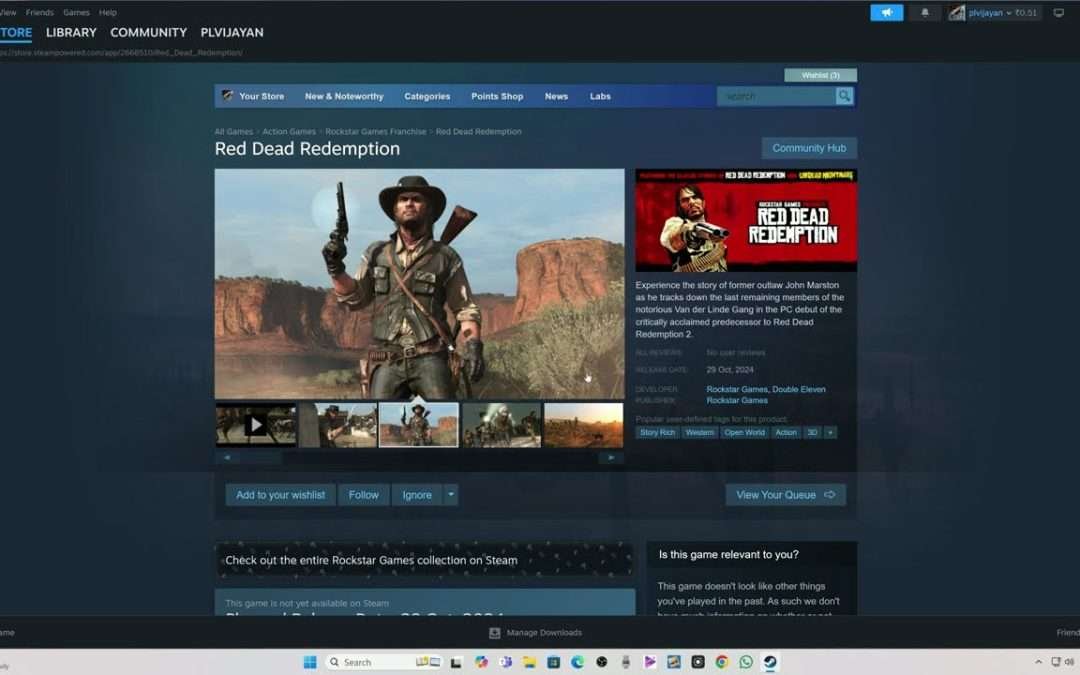Play the game trailer via the play thumbnail

[255, 425]
